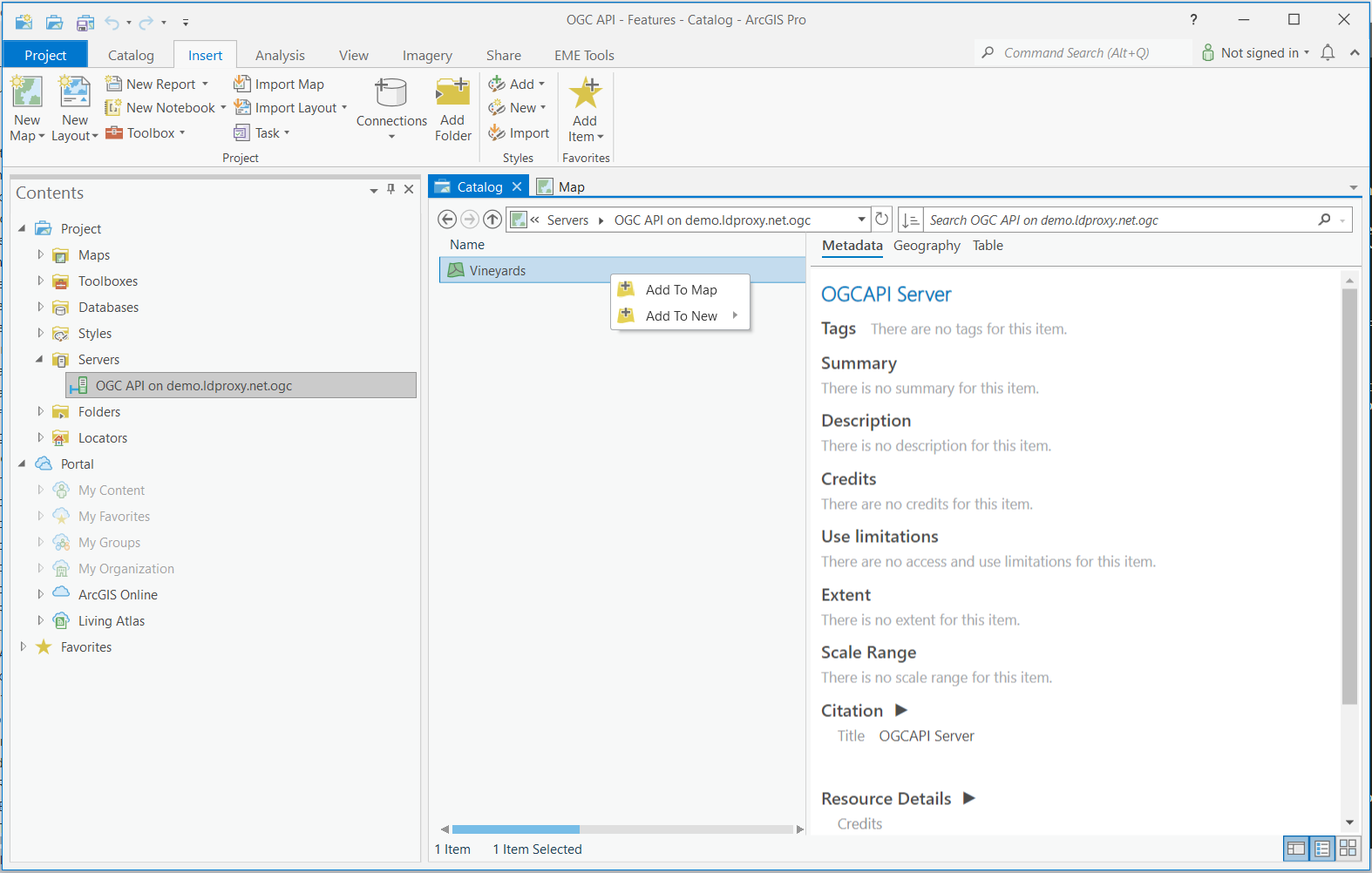The width and height of the screenshot is (1372, 873).
Task: Click the open project quick-access icon
Action: 54,22
